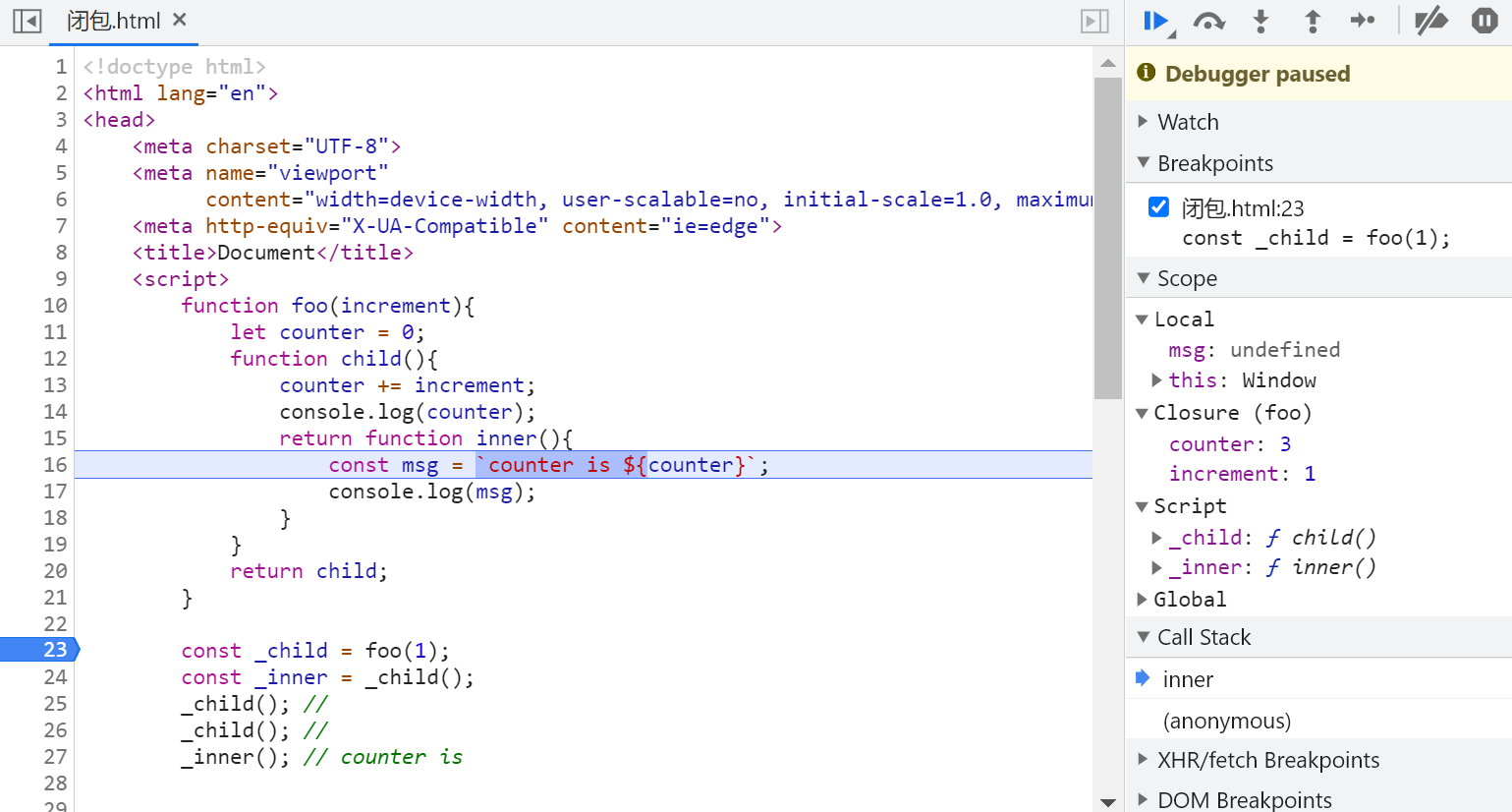The width and height of the screenshot is (1512, 812).
Task: Step out of current function
Action: coord(1312,21)
